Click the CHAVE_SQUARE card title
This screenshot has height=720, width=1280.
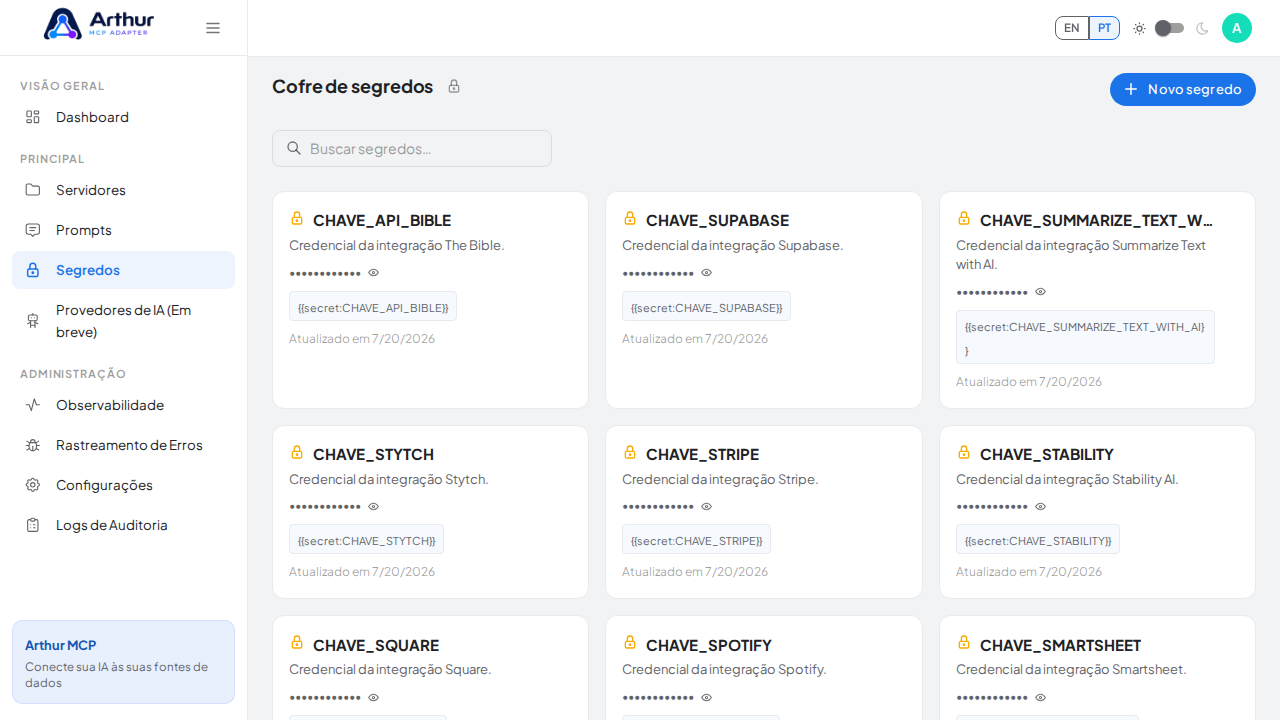click(376, 645)
